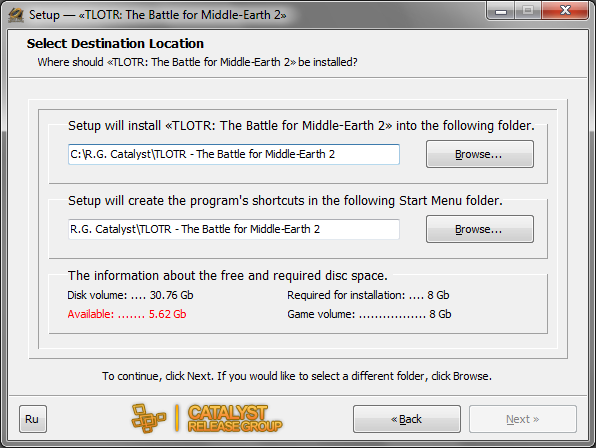Switch installer language with the Ru button

click(x=33, y=419)
